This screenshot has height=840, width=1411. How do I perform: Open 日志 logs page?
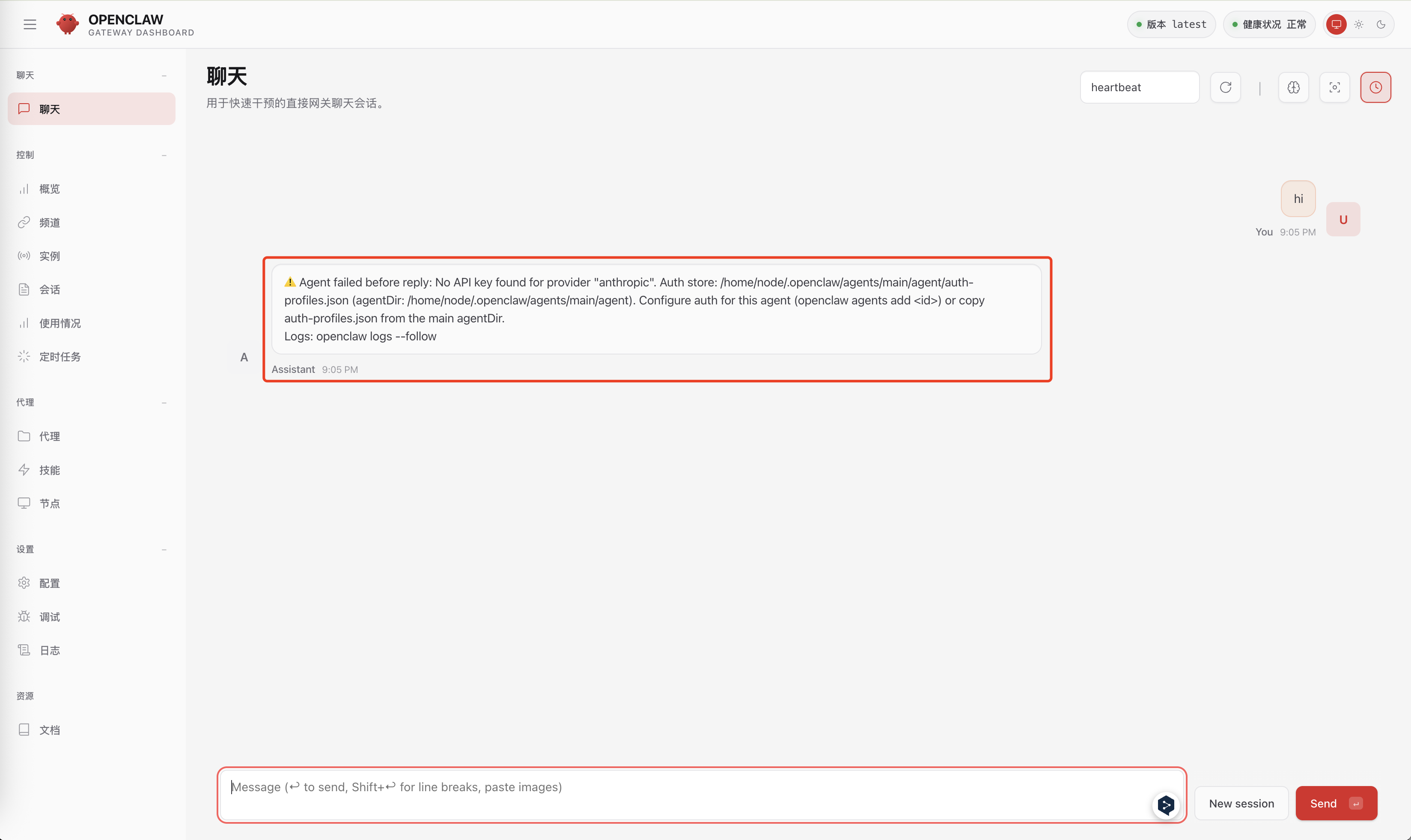point(49,650)
